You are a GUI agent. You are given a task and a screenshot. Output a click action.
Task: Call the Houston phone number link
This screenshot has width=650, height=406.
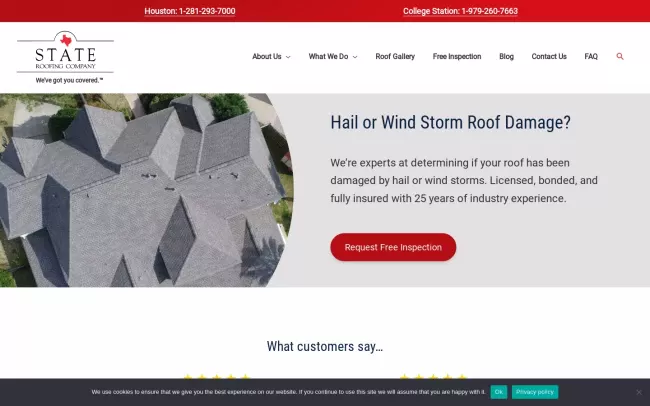pos(190,11)
